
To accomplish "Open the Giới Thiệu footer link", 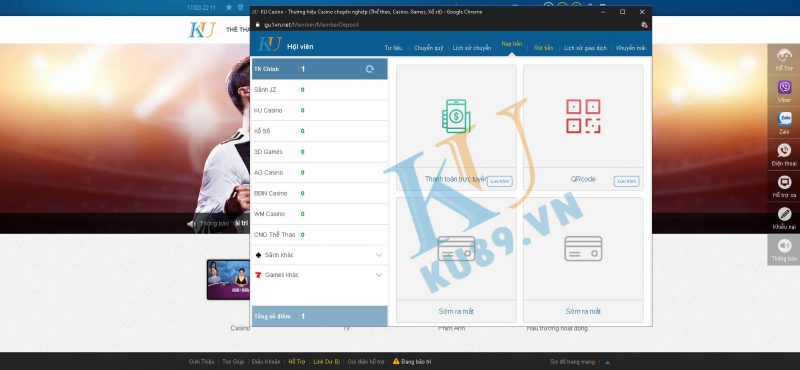I will point(202,361).
